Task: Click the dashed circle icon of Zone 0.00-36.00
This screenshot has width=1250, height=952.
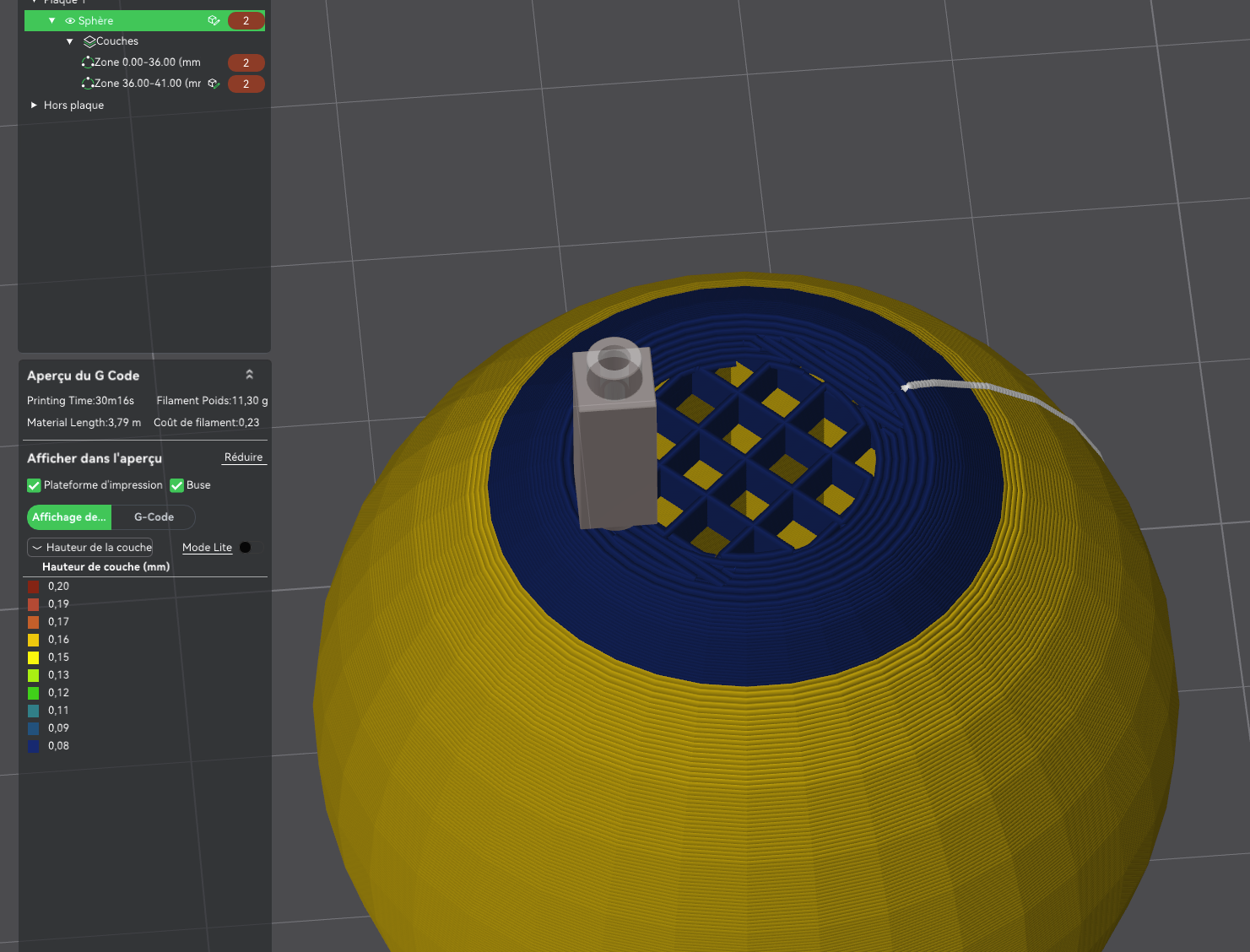Action: 87,62
